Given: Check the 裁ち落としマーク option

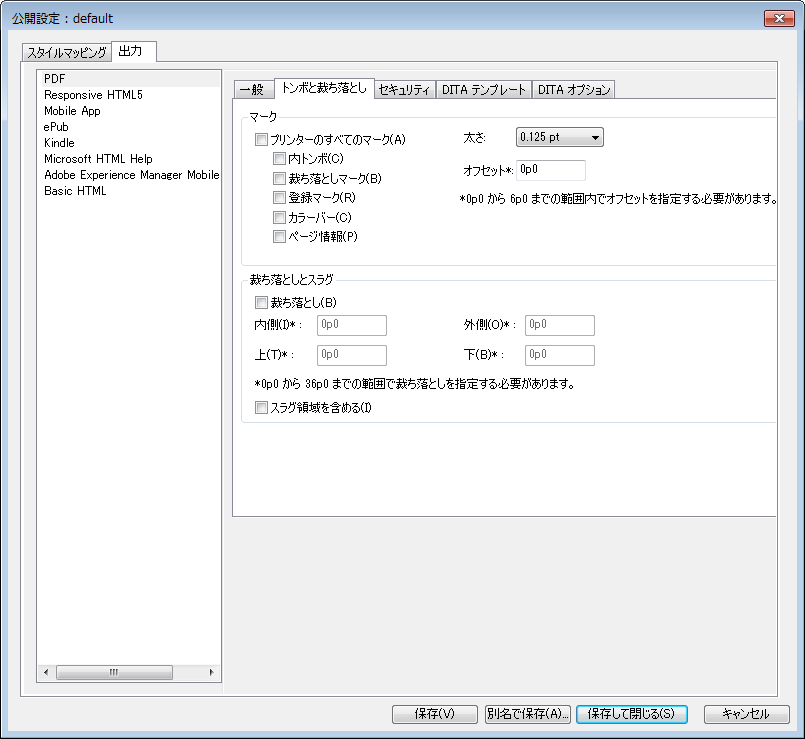Looking at the screenshot, I should [280, 179].
